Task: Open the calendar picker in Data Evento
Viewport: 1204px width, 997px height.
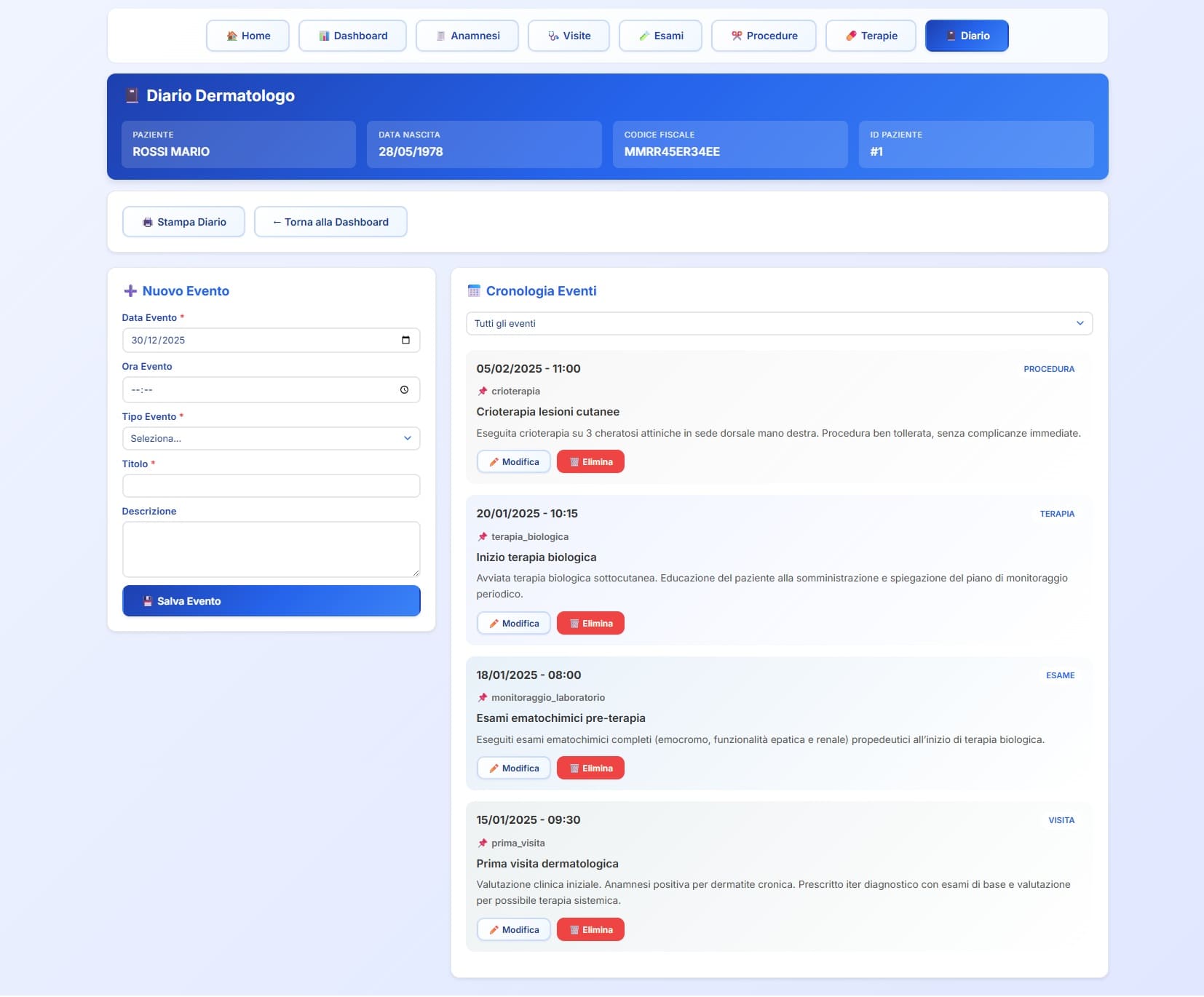Action: pos(405,340)
